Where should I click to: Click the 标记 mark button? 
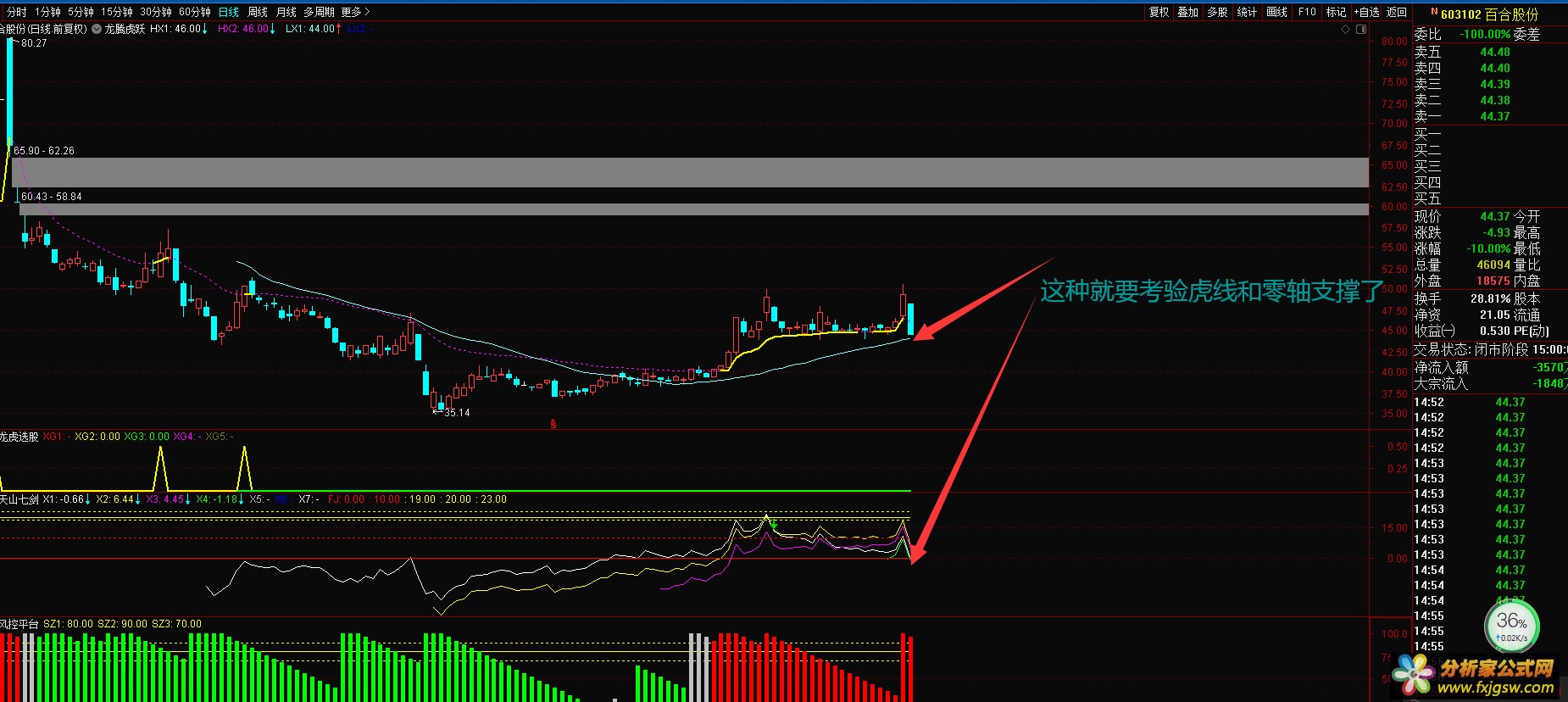(1337, 12)
